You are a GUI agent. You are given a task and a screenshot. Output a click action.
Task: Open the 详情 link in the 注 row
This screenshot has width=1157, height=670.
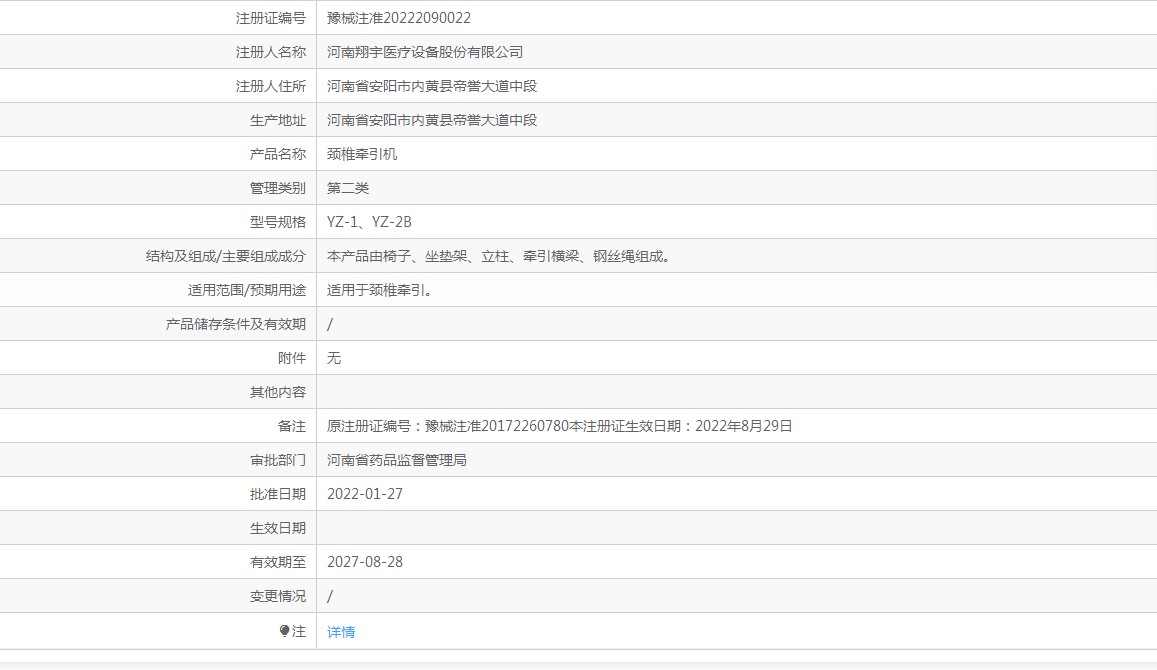[341, 632]
